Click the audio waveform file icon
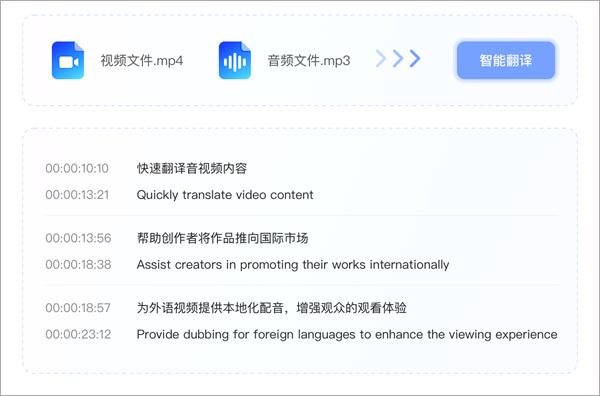 [235, 60]
